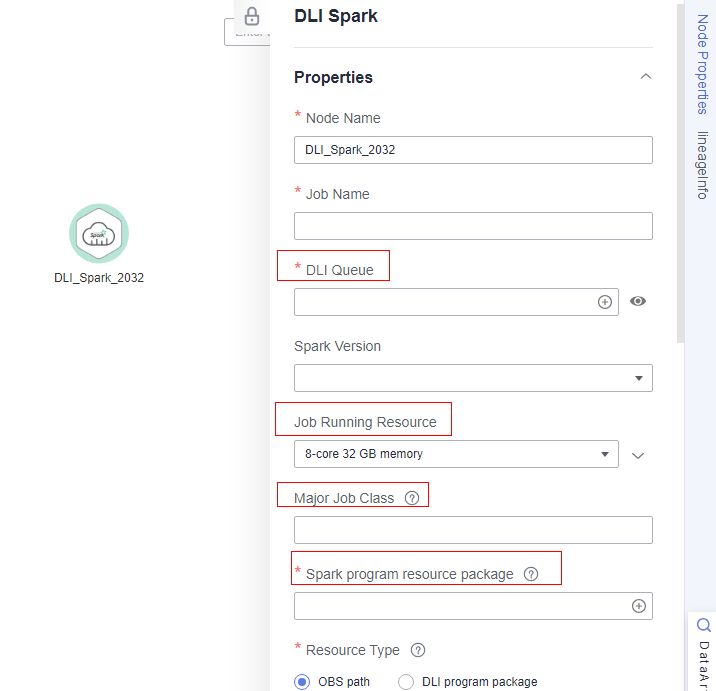This screenshot has width=716, height=691.
Task: Expand the chevron beside Job Running Resource
Action: coord(639,455)
